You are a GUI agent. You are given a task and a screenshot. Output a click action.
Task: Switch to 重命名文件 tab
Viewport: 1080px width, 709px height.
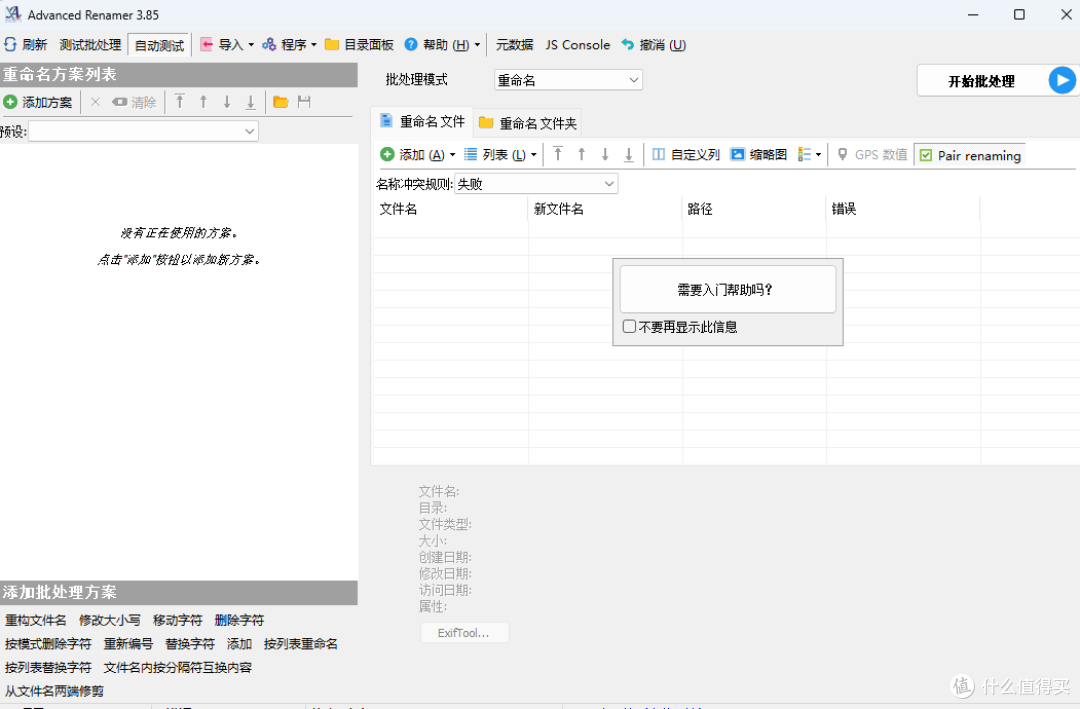(x=422, y=122)
